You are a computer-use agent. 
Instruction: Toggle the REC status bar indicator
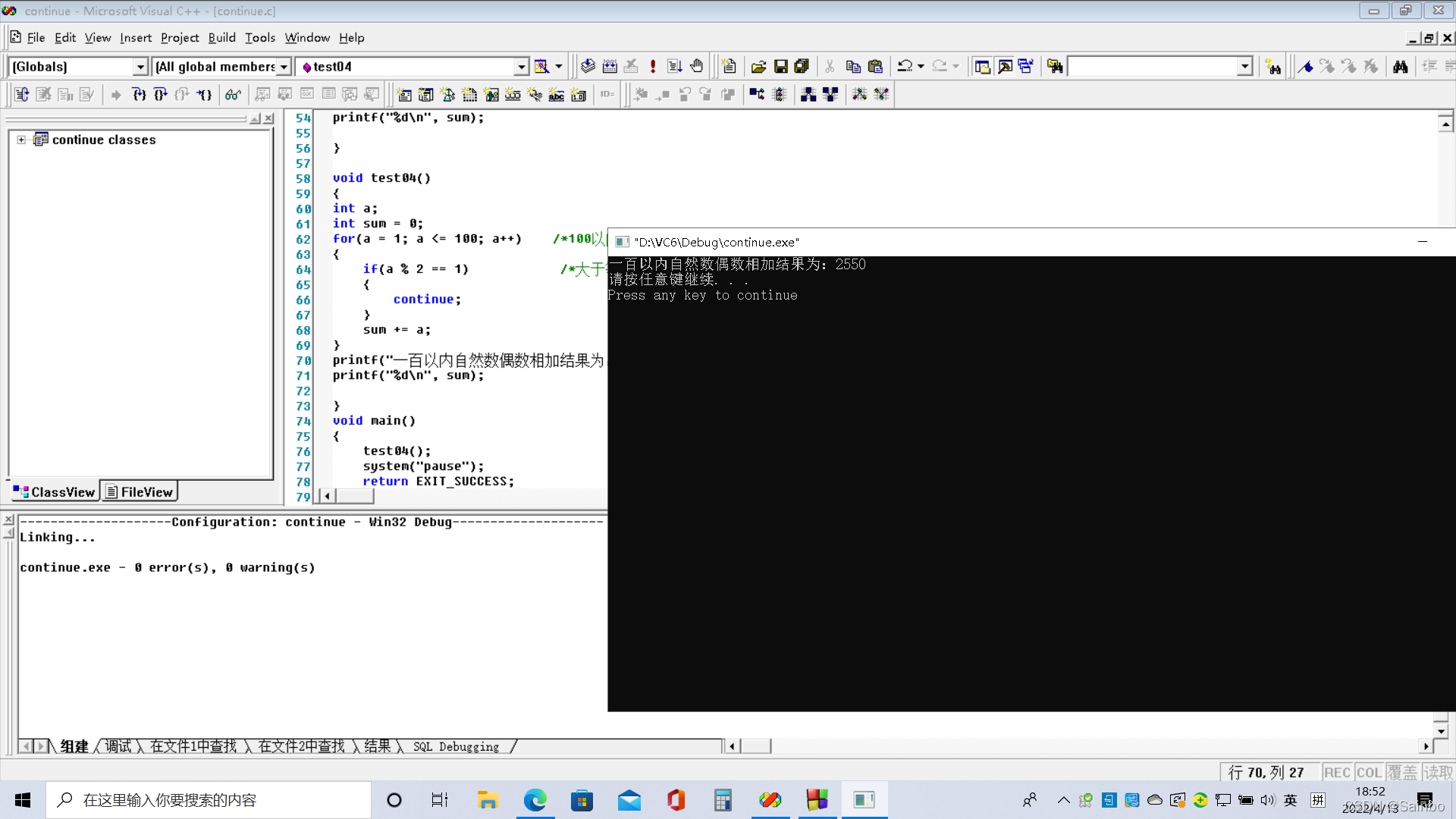(1337, 772)
